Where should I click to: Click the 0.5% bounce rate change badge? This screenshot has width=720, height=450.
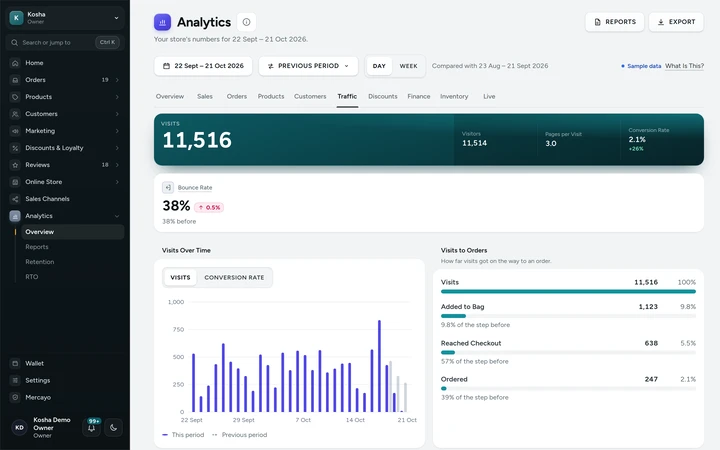click(x=209, y=208)
